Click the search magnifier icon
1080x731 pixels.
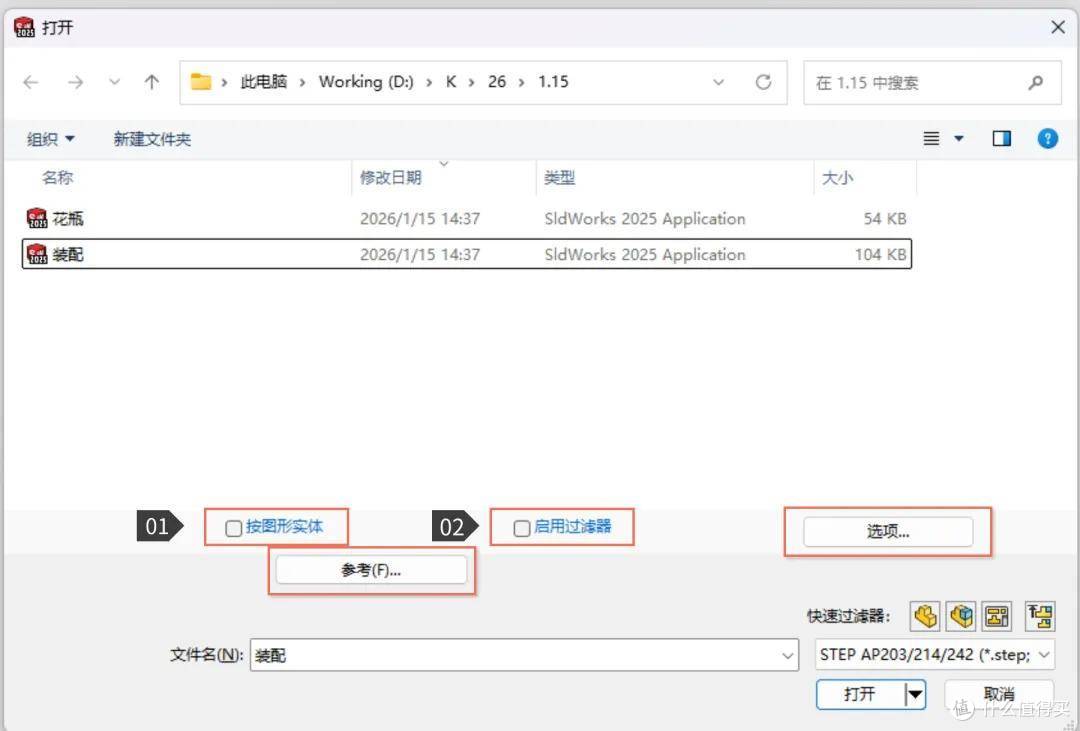(x=1035, y=83)
